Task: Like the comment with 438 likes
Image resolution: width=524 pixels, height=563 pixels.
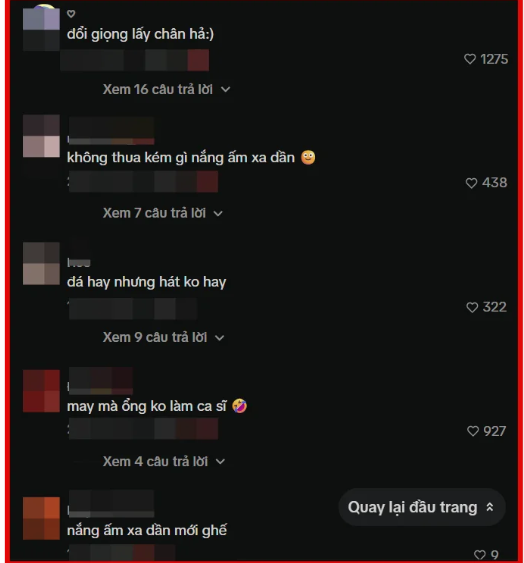Action: [471, 183]
